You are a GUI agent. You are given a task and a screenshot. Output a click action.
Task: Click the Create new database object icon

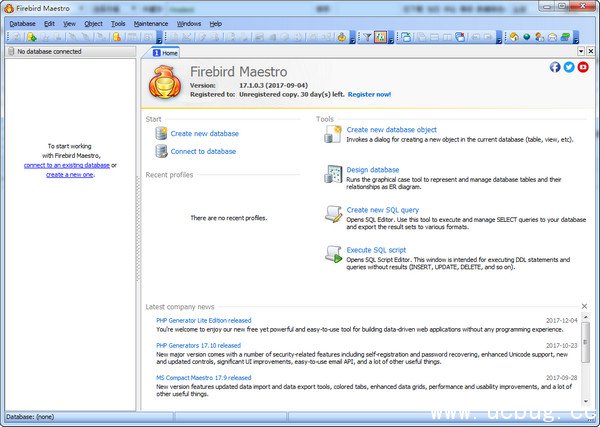pyautogui.click(x=333, y=135)
